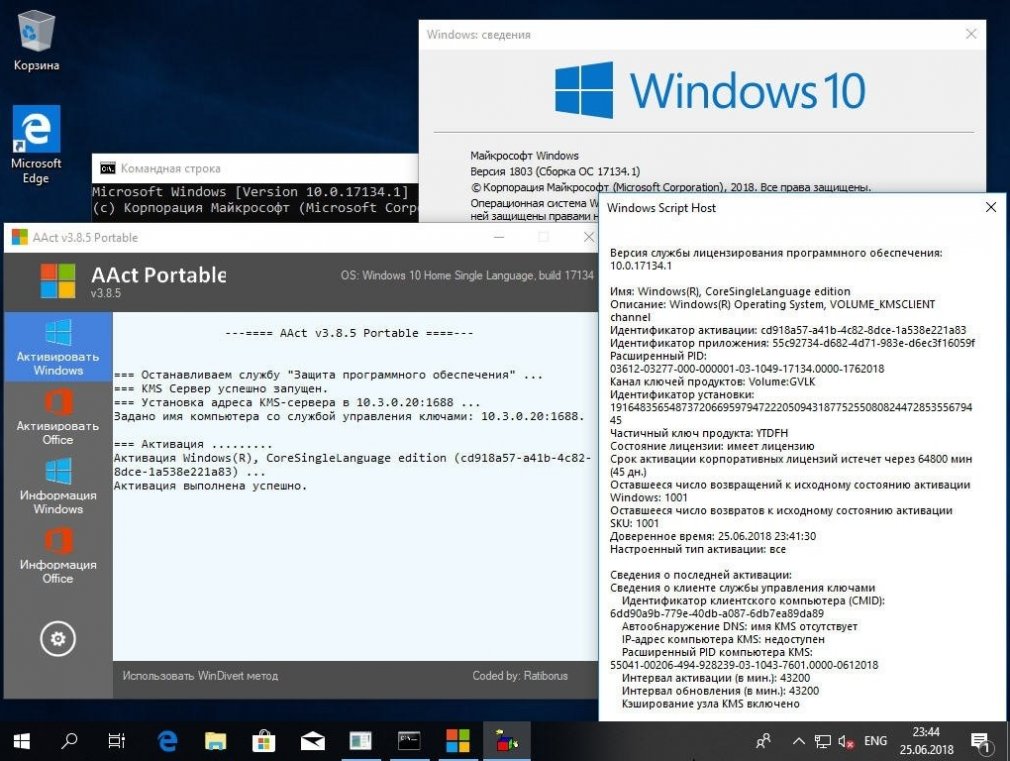
Task: Switch ENG input language indicator
Action: pyautogui.click(x=875, y=741)
